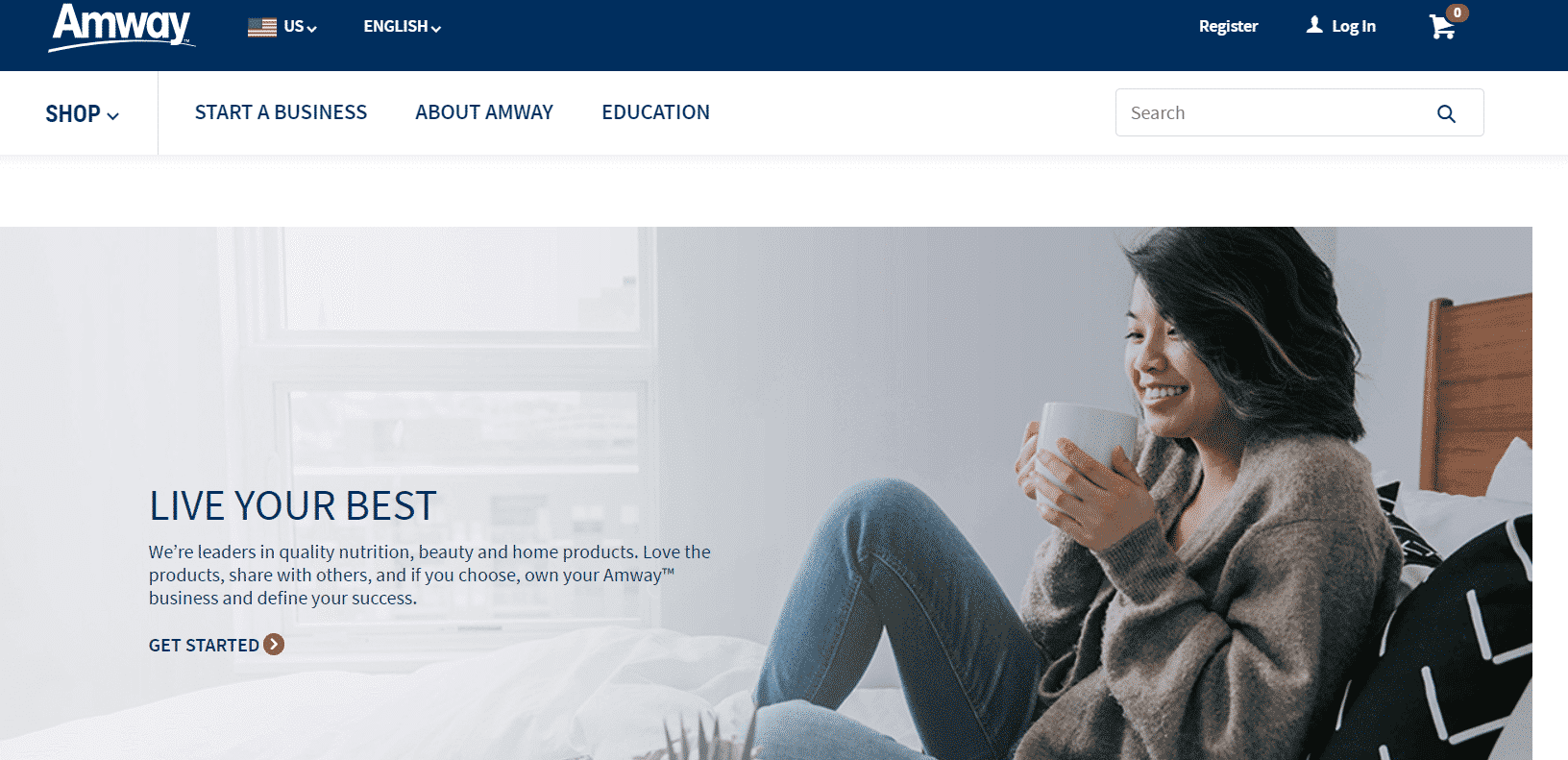Click the Register link

[x=1228, y=26]
